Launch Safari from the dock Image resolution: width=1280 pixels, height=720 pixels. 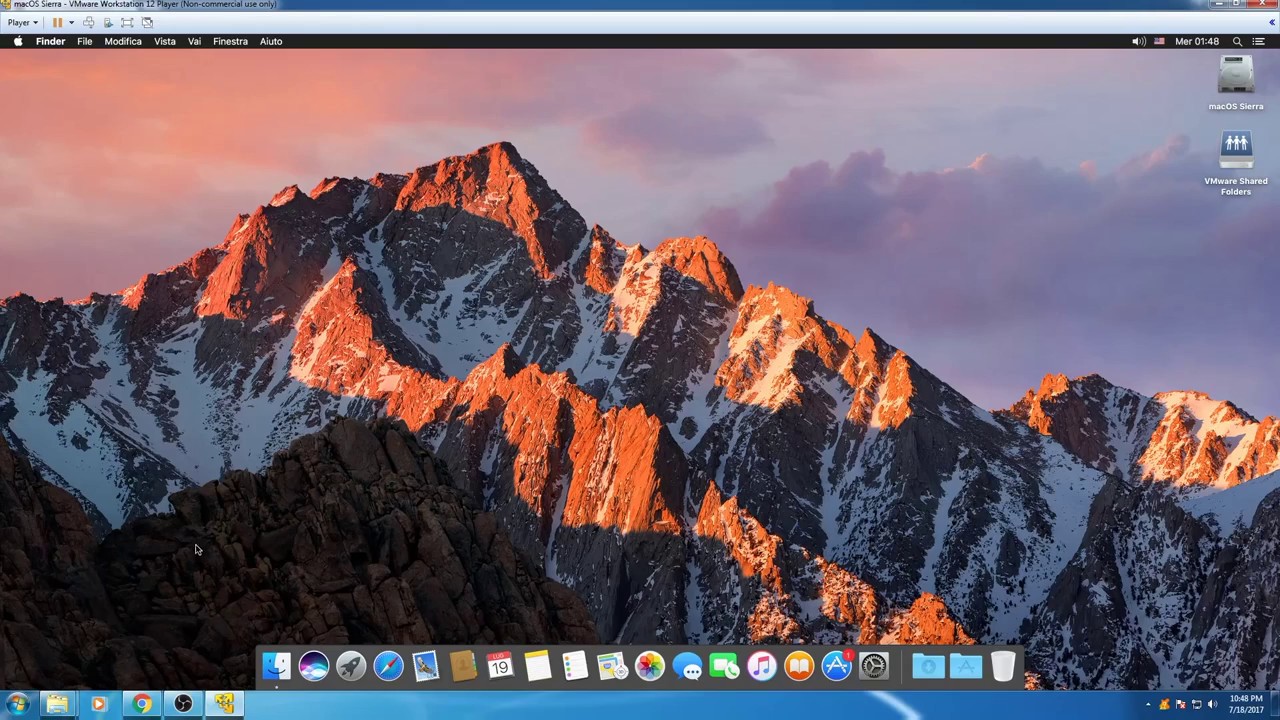click(x=389, y=666)
